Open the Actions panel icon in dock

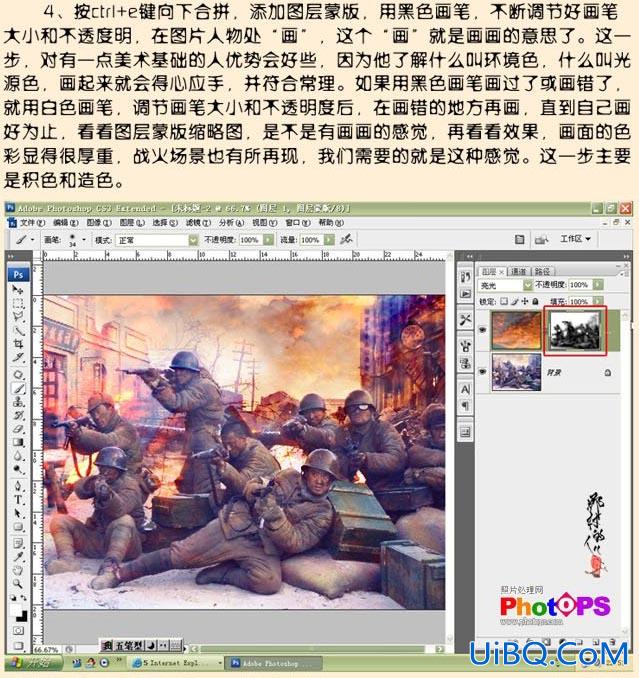coord(465,294)
